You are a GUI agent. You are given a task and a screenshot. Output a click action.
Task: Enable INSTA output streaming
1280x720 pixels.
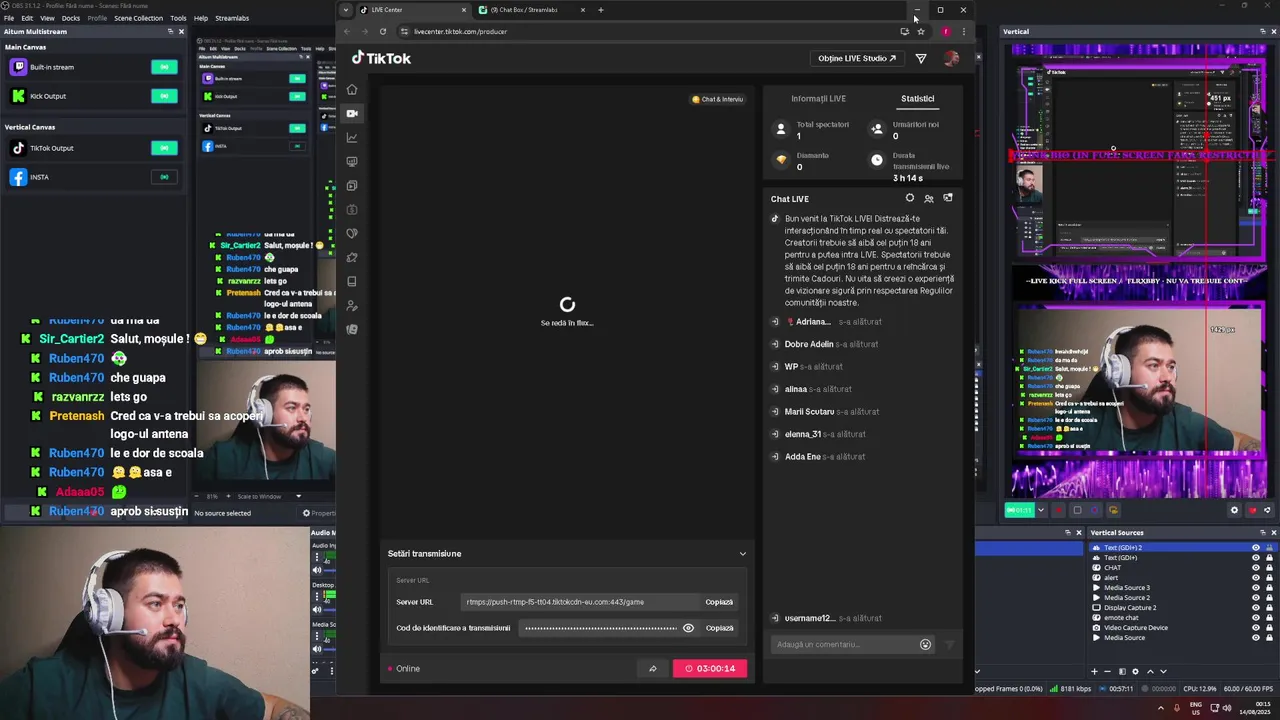pos(164,177)
